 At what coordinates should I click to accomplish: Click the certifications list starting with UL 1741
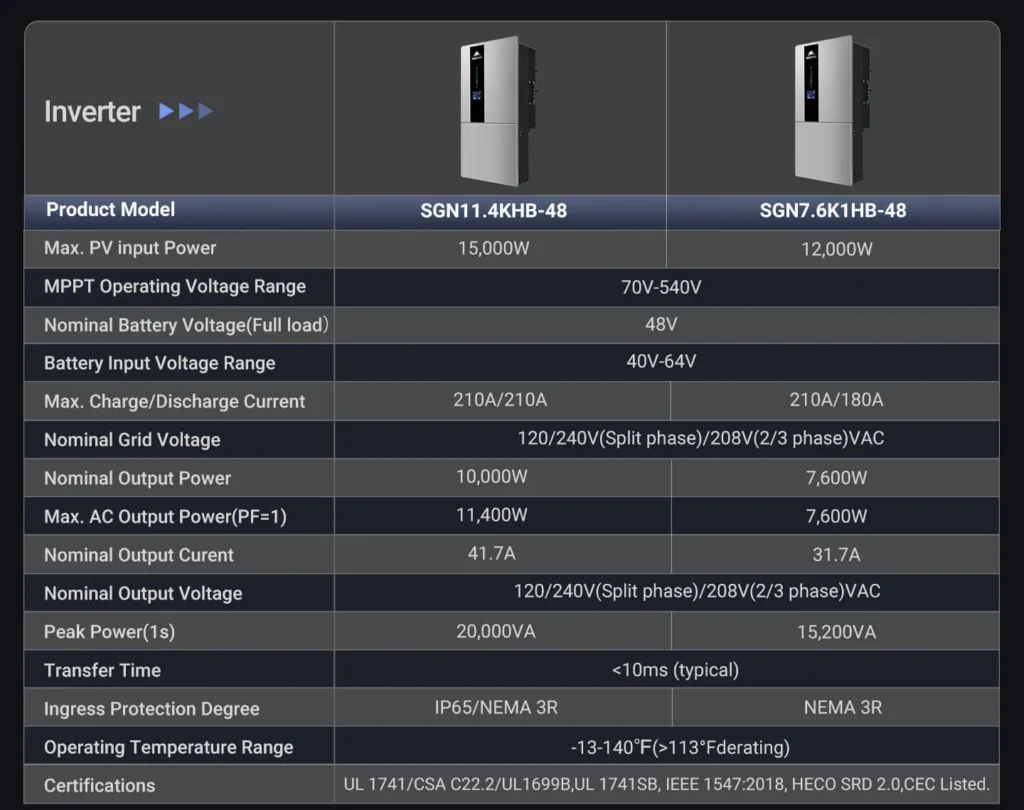pos(665,784)
